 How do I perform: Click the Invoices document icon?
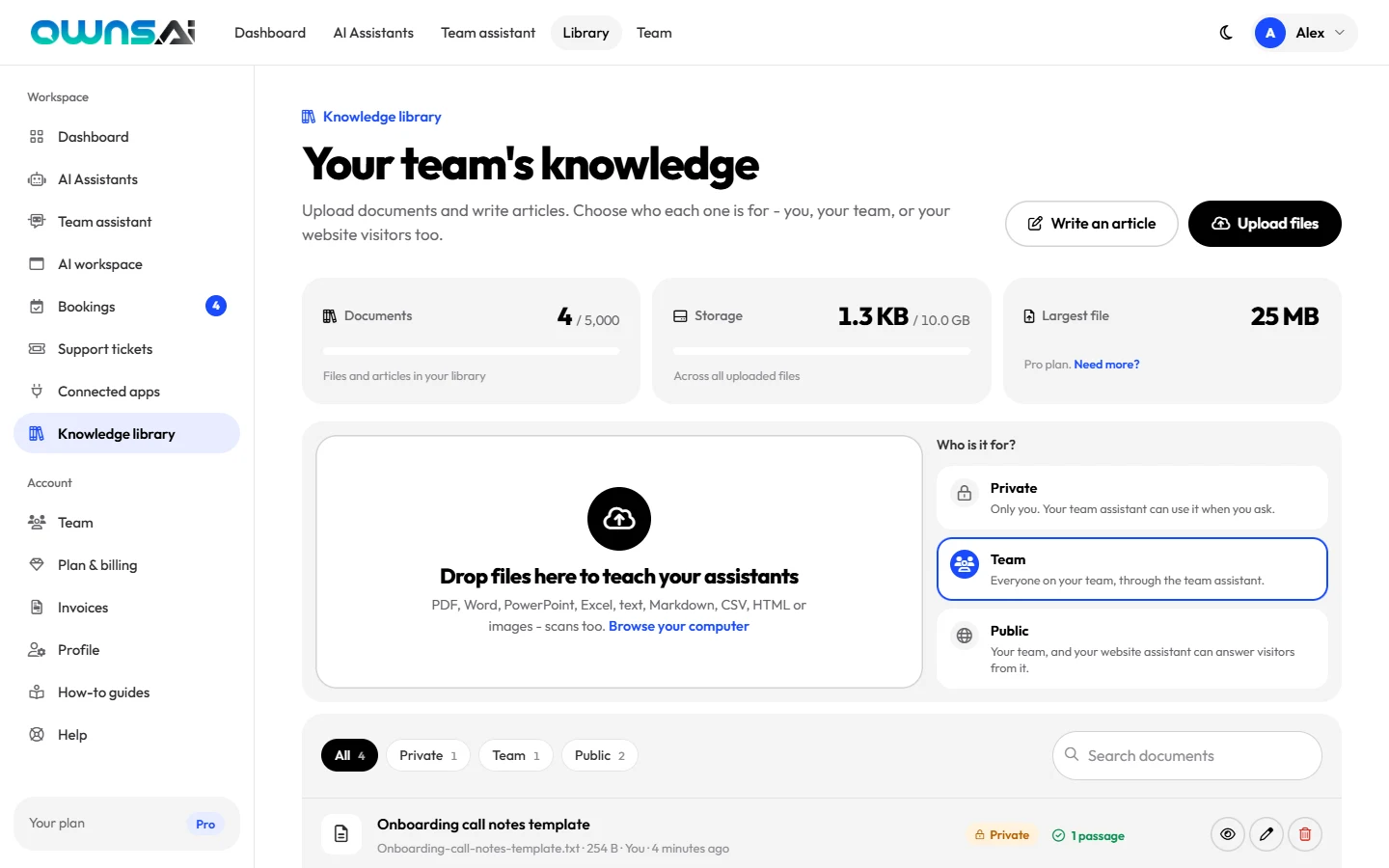pyautogui.click(x=37, y=608)
